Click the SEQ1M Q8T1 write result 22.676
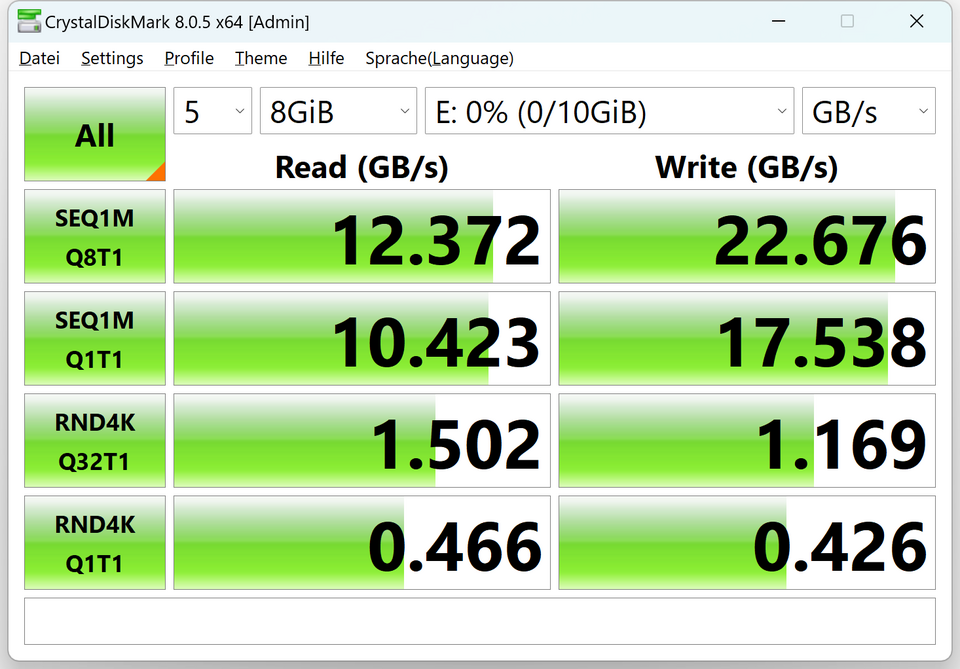The height and width of the screenshot is (669, 960). coord(747,237)
